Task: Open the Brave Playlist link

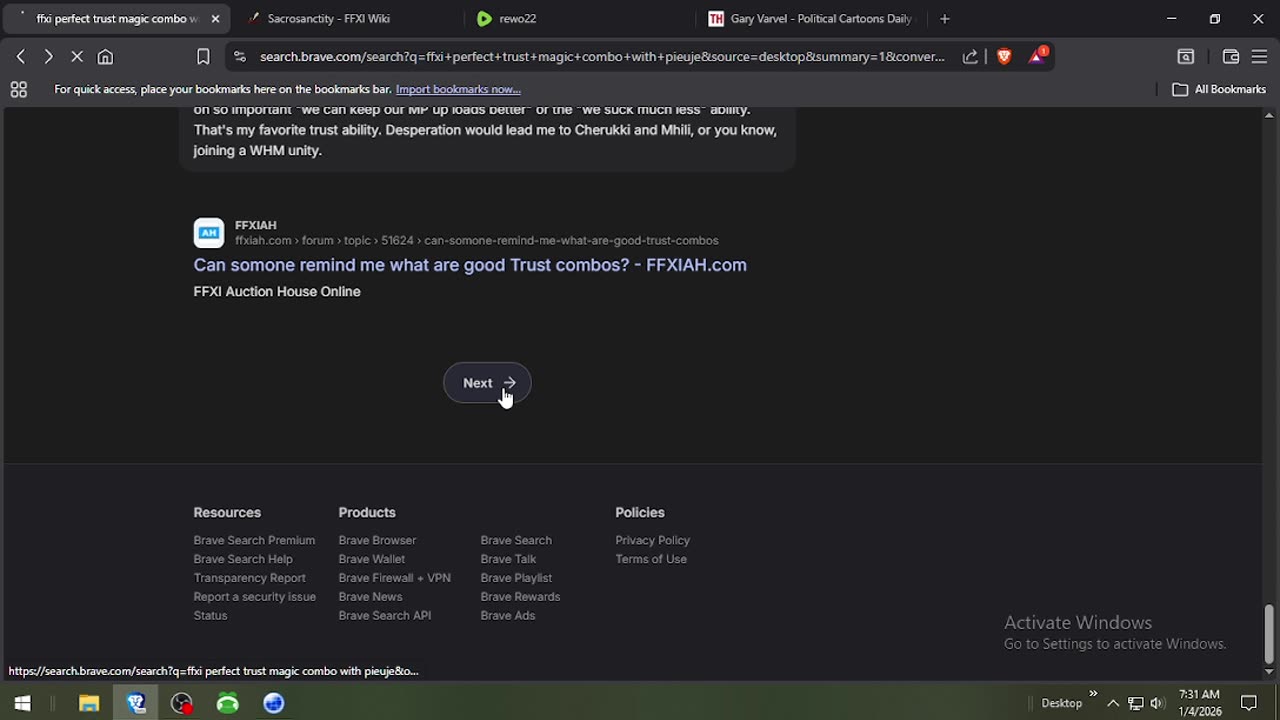Action: point(516,578)
